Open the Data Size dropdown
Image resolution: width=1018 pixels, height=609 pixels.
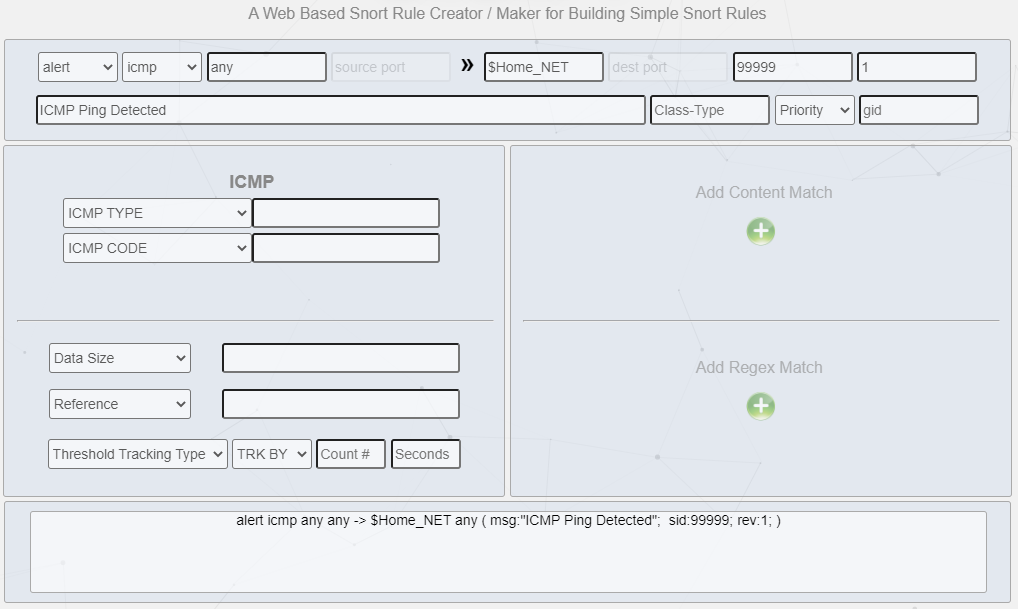[119, 357]
